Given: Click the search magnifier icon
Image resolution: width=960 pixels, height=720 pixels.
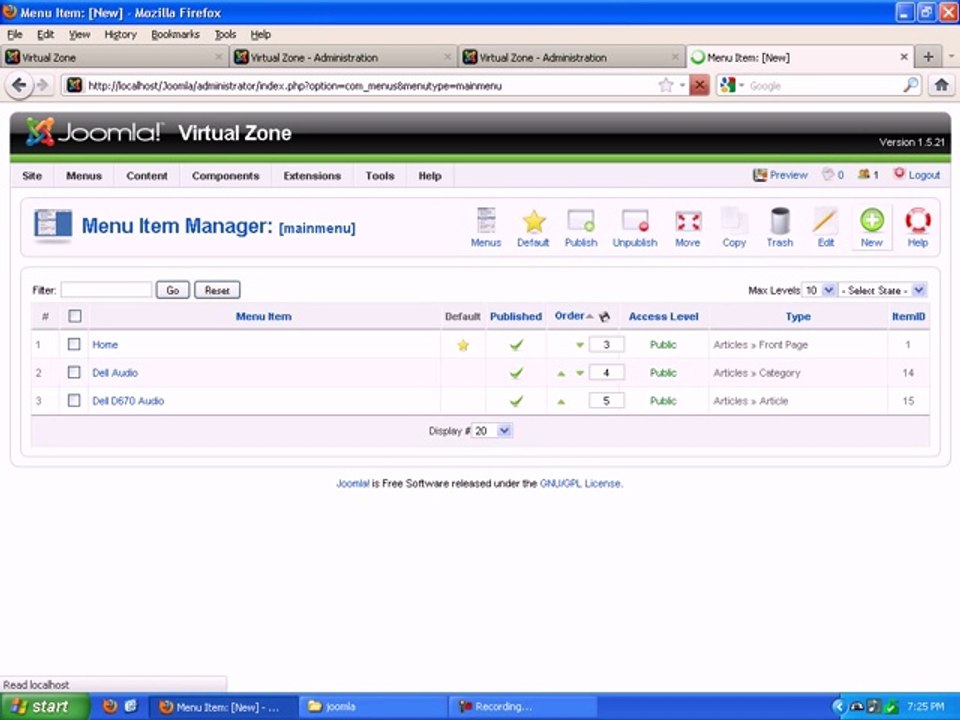Looking at the screenshot, I should [x=911, y=85].
